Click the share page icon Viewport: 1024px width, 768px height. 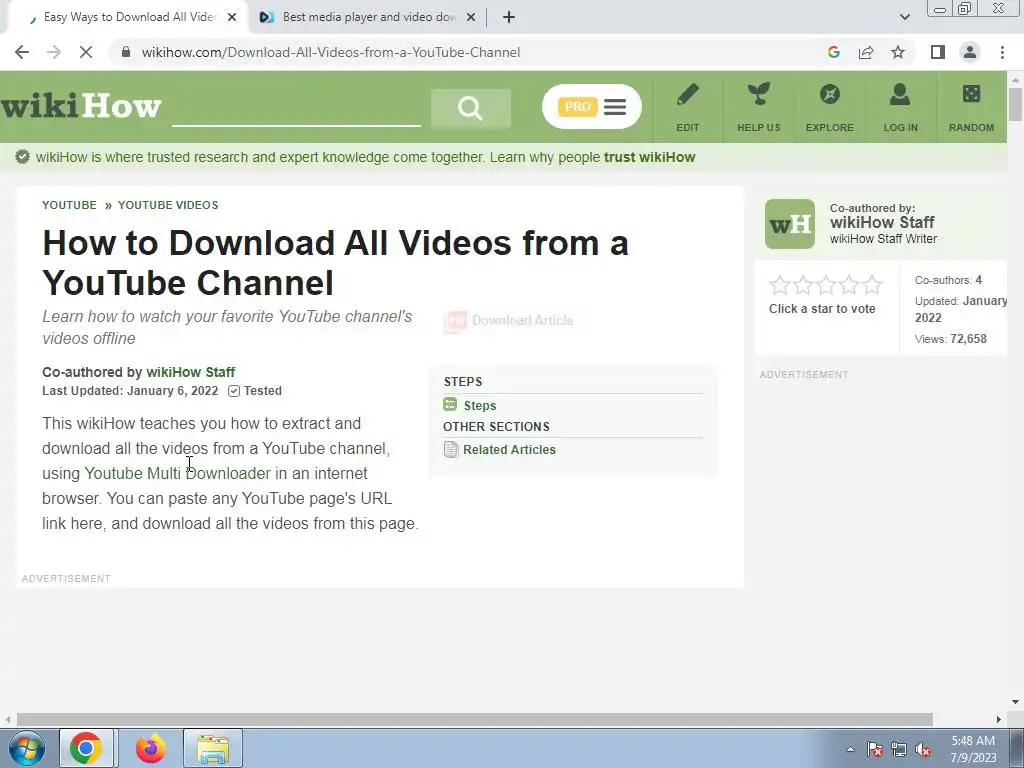tap(866, 52)
